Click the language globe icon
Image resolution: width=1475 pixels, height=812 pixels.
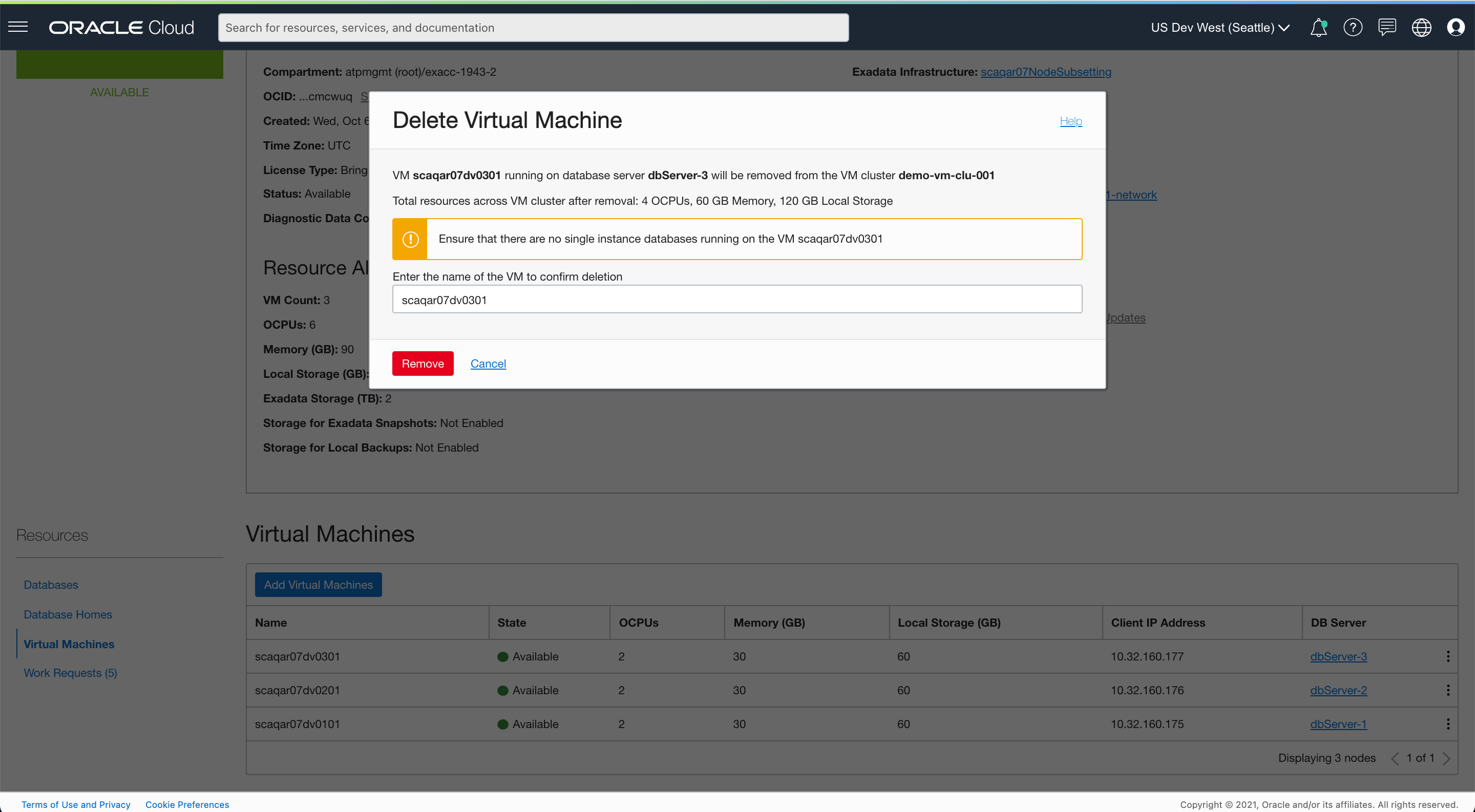click(1421, 28)
